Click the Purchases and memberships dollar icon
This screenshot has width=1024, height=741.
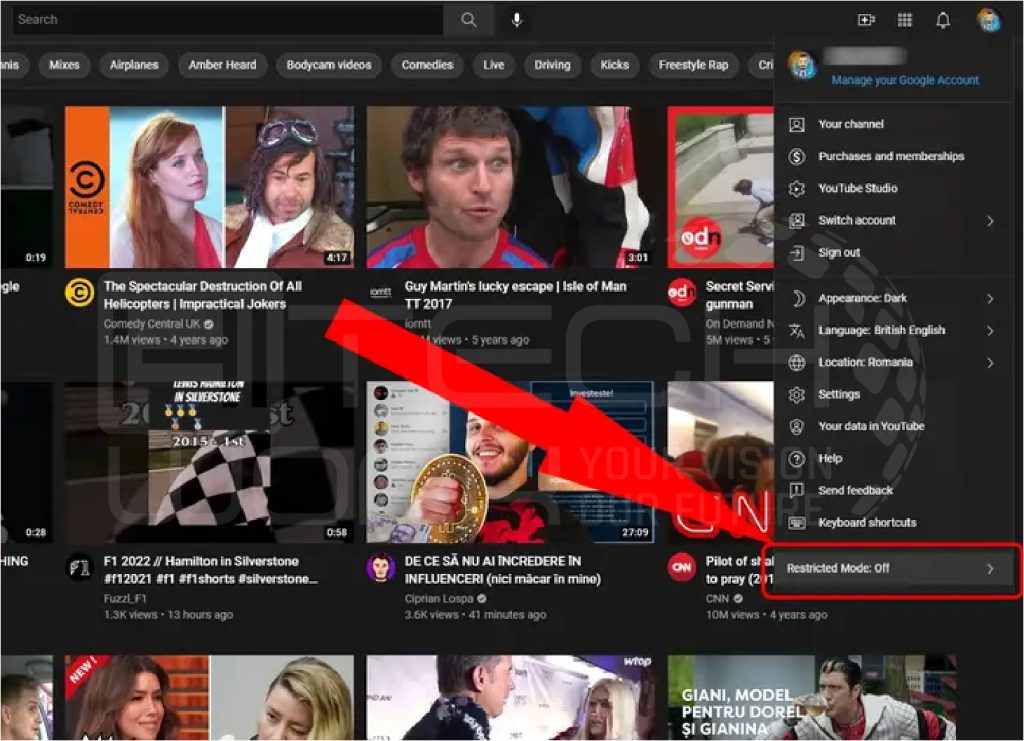797,156
